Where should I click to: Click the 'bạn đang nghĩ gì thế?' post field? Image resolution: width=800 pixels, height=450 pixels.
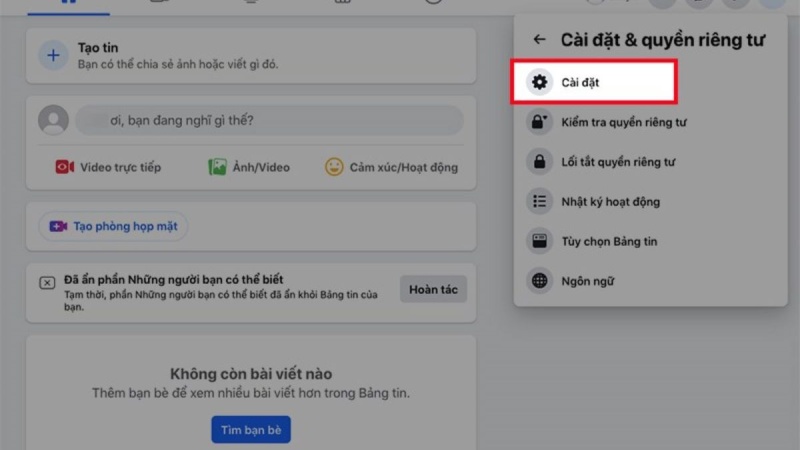(x=269, y=120)
